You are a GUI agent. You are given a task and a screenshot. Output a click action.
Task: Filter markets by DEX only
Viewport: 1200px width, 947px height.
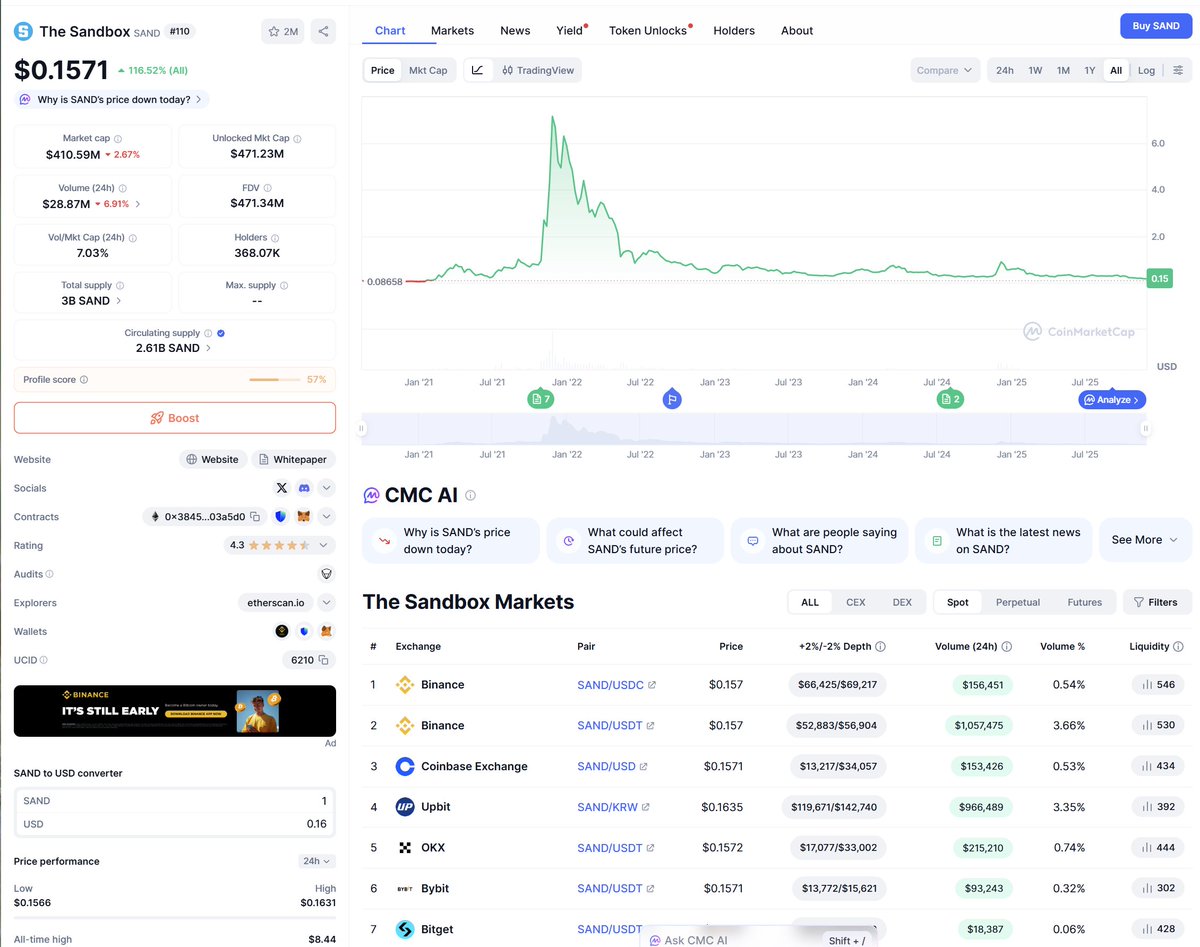[901, 602]
